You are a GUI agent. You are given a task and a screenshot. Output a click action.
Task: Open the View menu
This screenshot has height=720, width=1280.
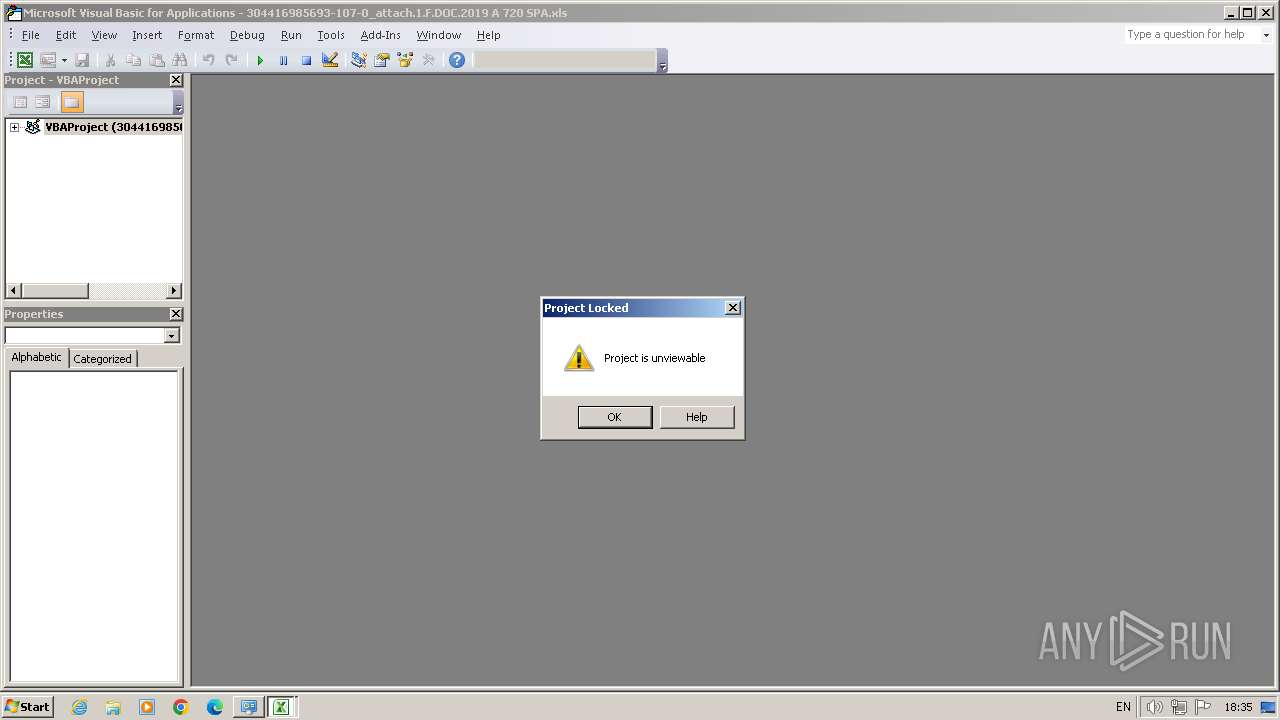click(x=104, y=35)
